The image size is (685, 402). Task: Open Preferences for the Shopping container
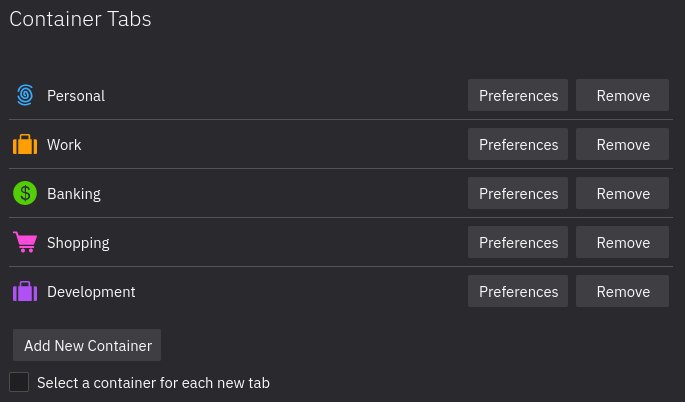[x=518, y=242]
